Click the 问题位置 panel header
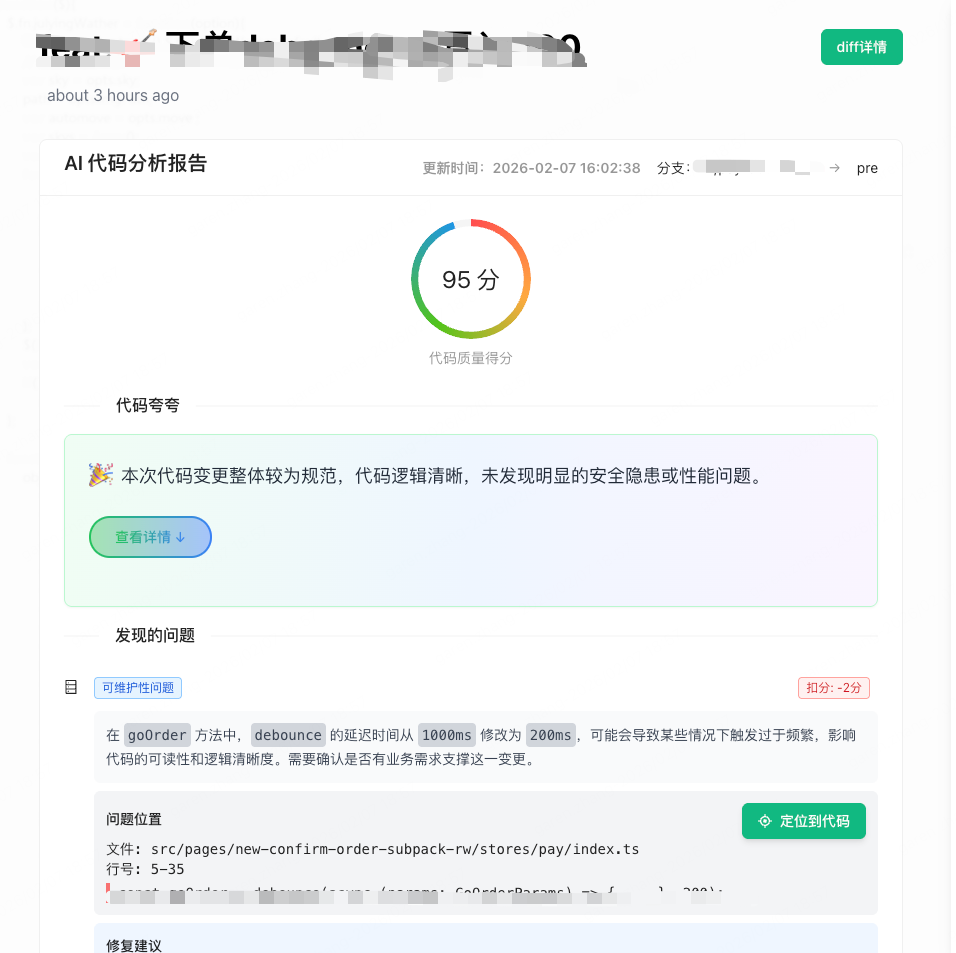Viewport: 956px width, 953px height. point(132,819)
